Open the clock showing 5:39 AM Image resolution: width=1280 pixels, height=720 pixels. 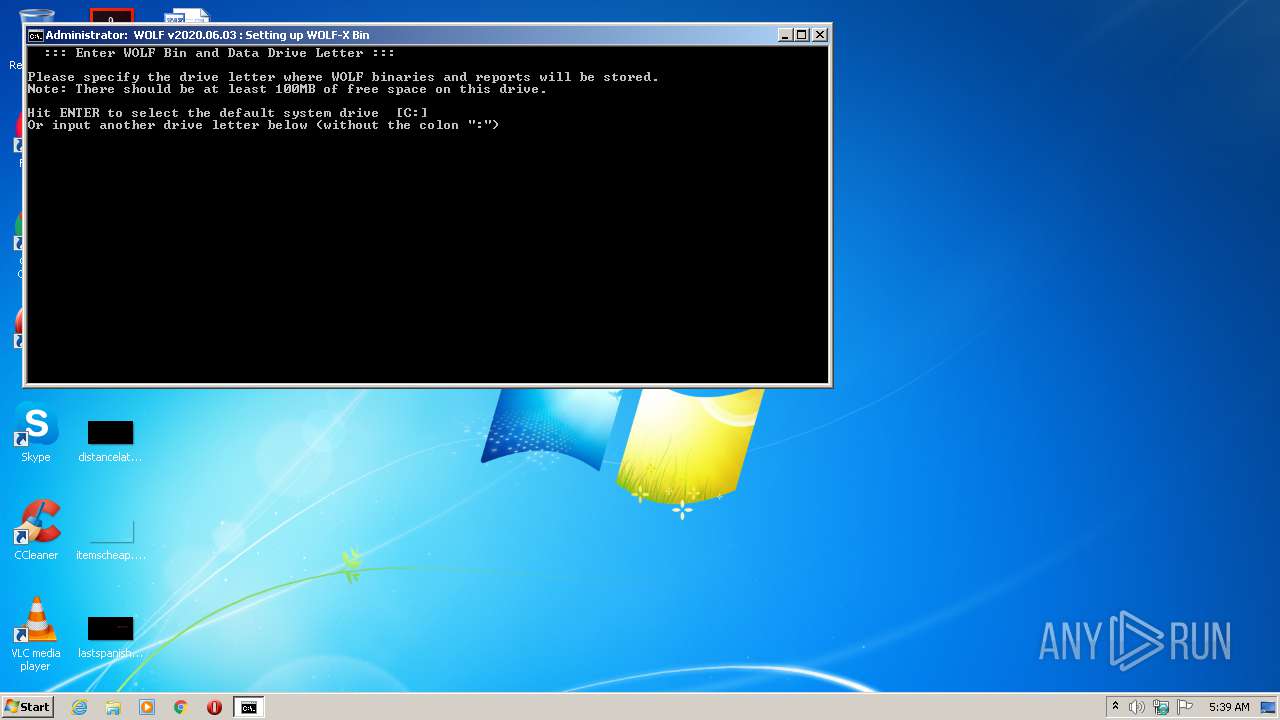coord(1229,707)
